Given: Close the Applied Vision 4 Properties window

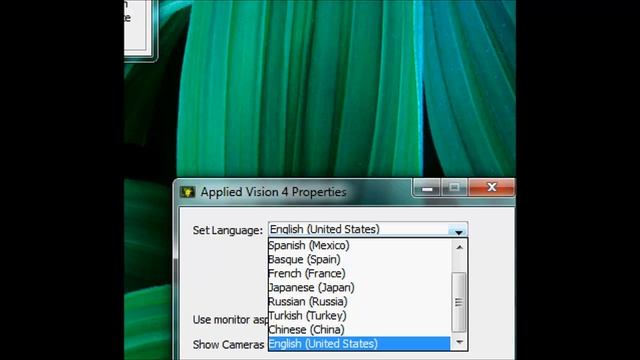Looking at the screenshot, I should click(491, 187).
